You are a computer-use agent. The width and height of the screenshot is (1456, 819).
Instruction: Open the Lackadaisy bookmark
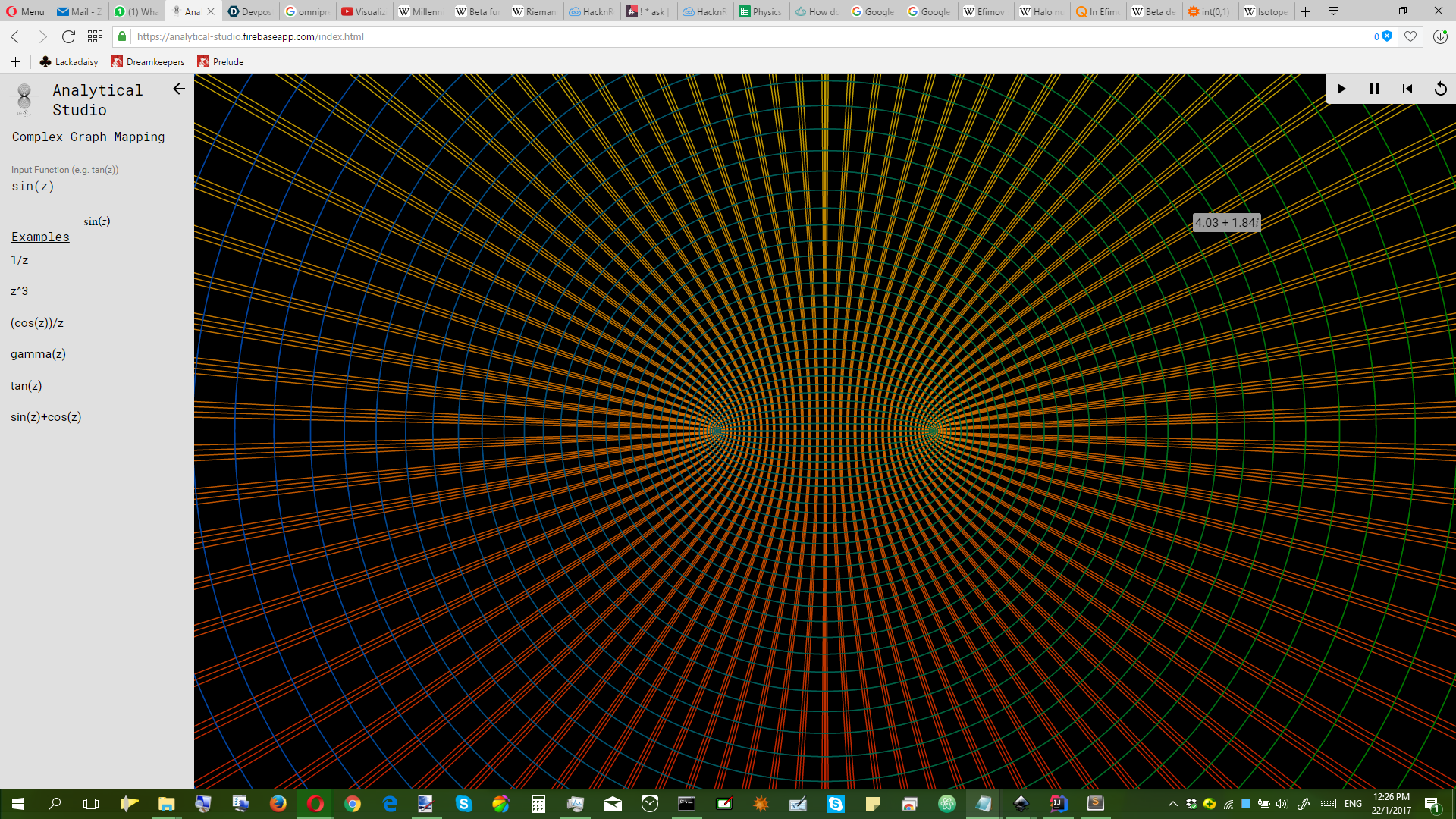click(x=69, y=62)
